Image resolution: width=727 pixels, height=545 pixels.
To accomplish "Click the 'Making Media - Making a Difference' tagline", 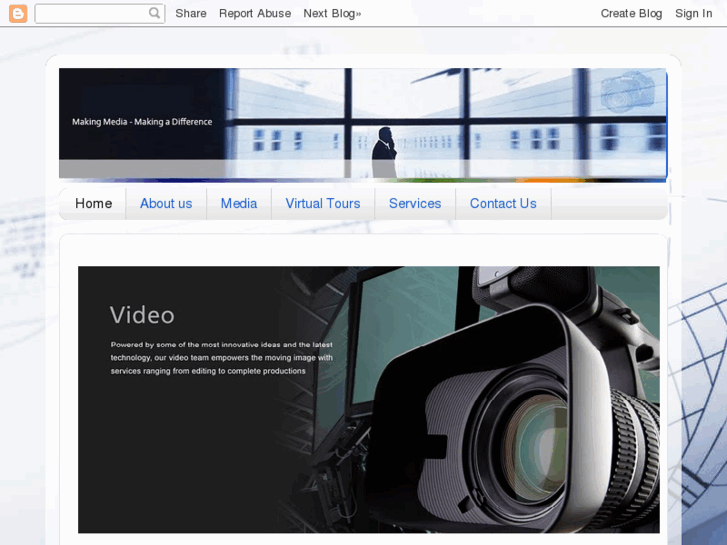I will (142, 122).
